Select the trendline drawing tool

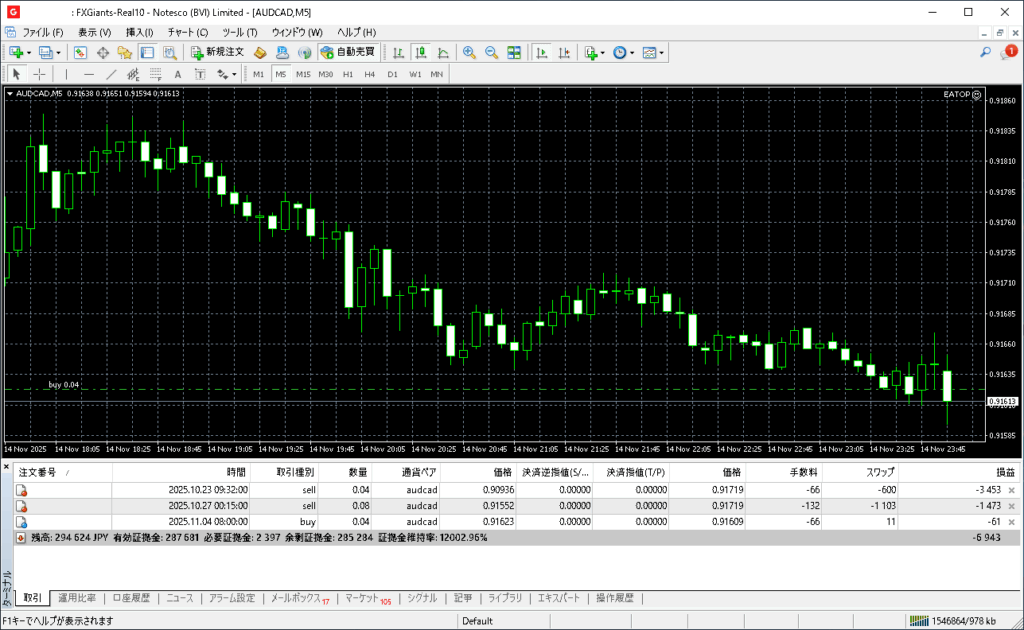click(x=111, y=74)
